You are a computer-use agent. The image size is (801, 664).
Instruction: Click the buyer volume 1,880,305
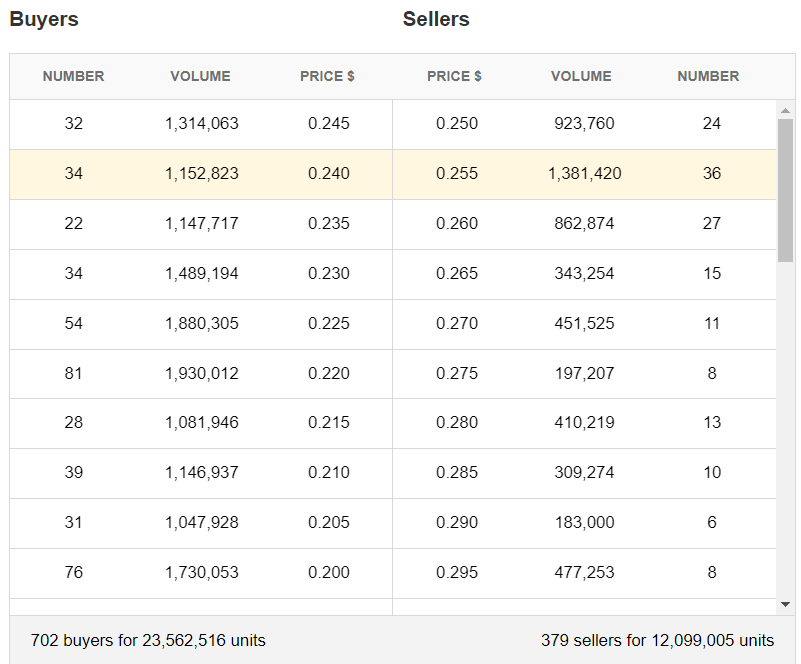coord(202,324)
